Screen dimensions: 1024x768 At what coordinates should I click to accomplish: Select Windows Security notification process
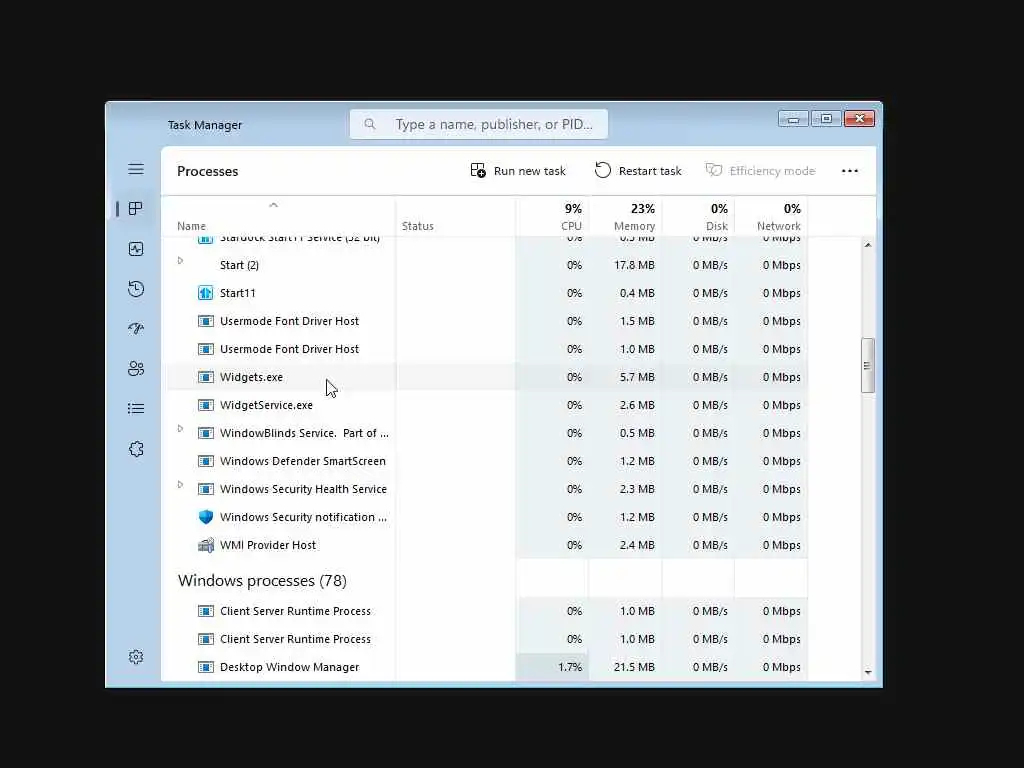pos(487,517)
